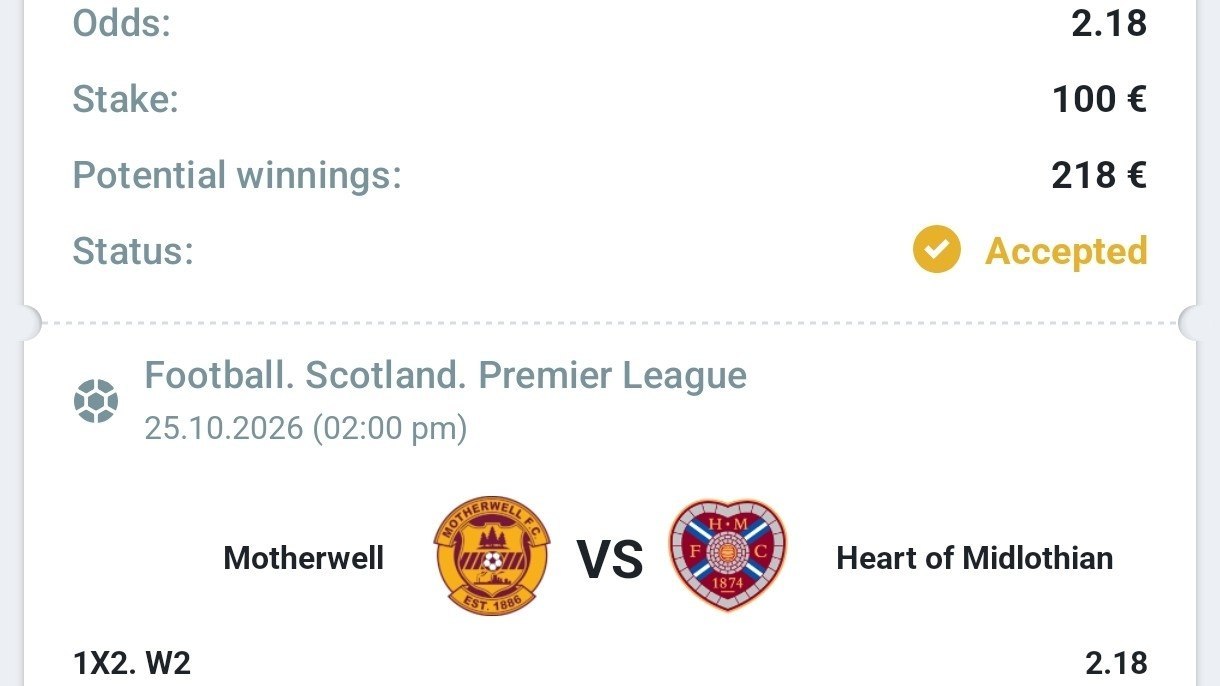The image size is (1220, 686).
Task: Click the Potential winnings label
Action: pos(237,175)
